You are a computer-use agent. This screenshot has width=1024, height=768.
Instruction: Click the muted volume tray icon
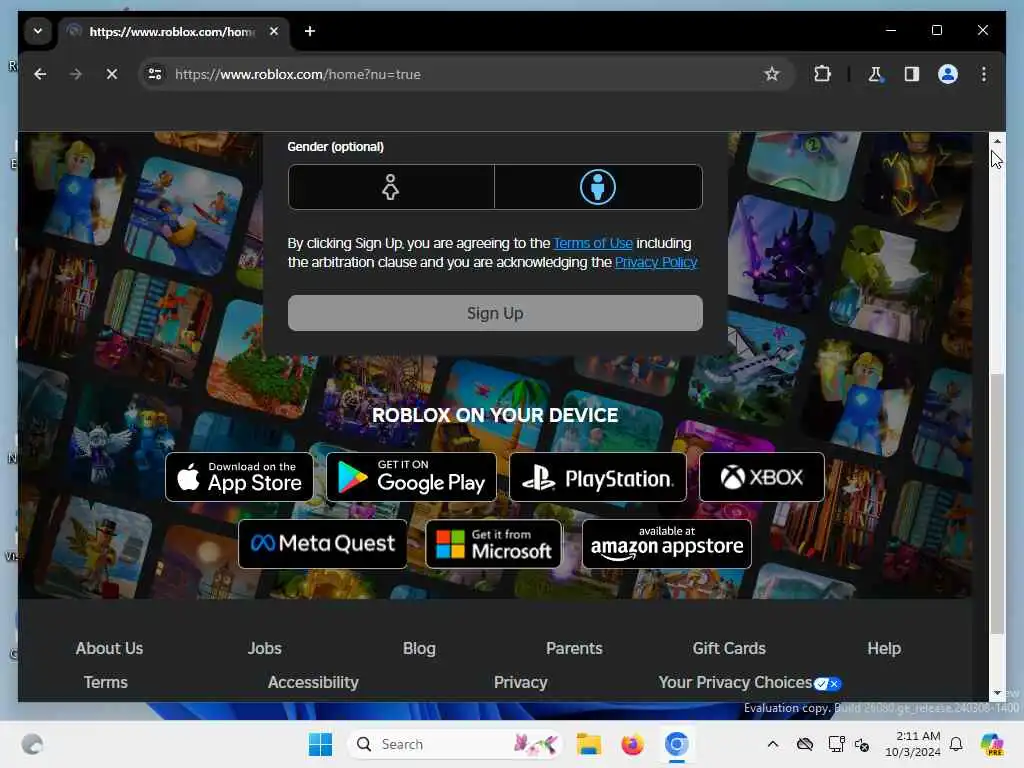click(x=862, y=744)
